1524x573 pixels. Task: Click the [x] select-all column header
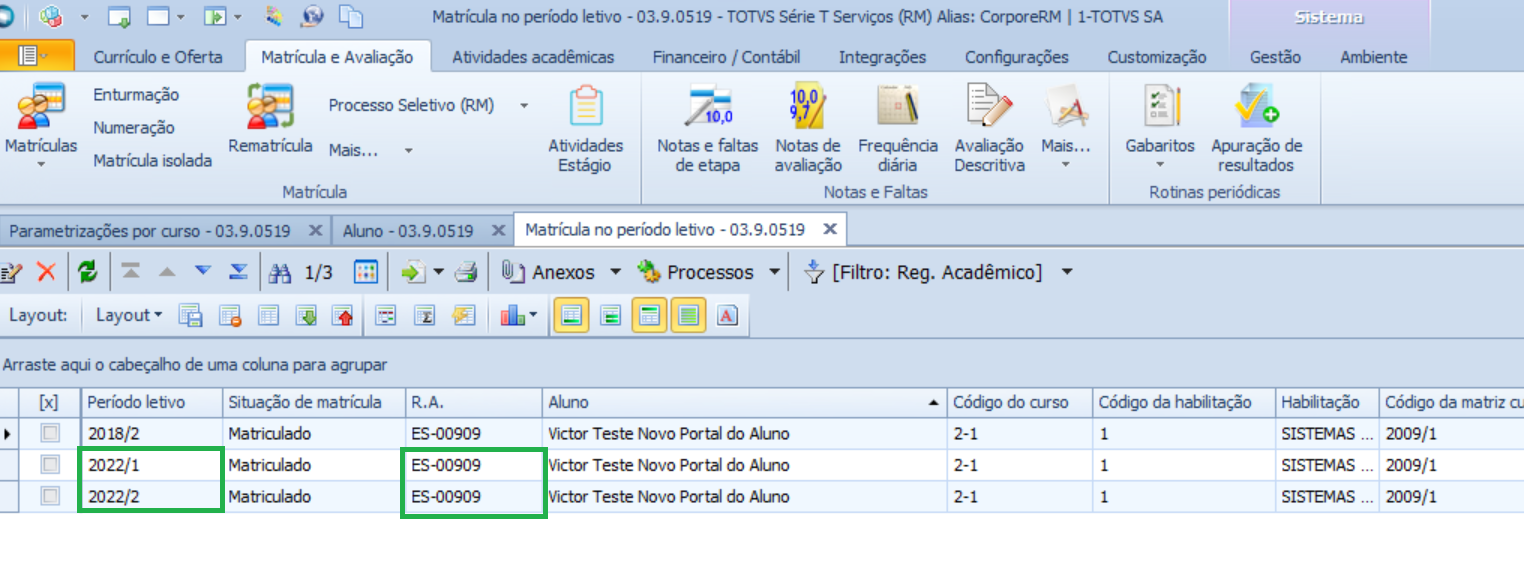pyautogui.click(x=49, y=402)
